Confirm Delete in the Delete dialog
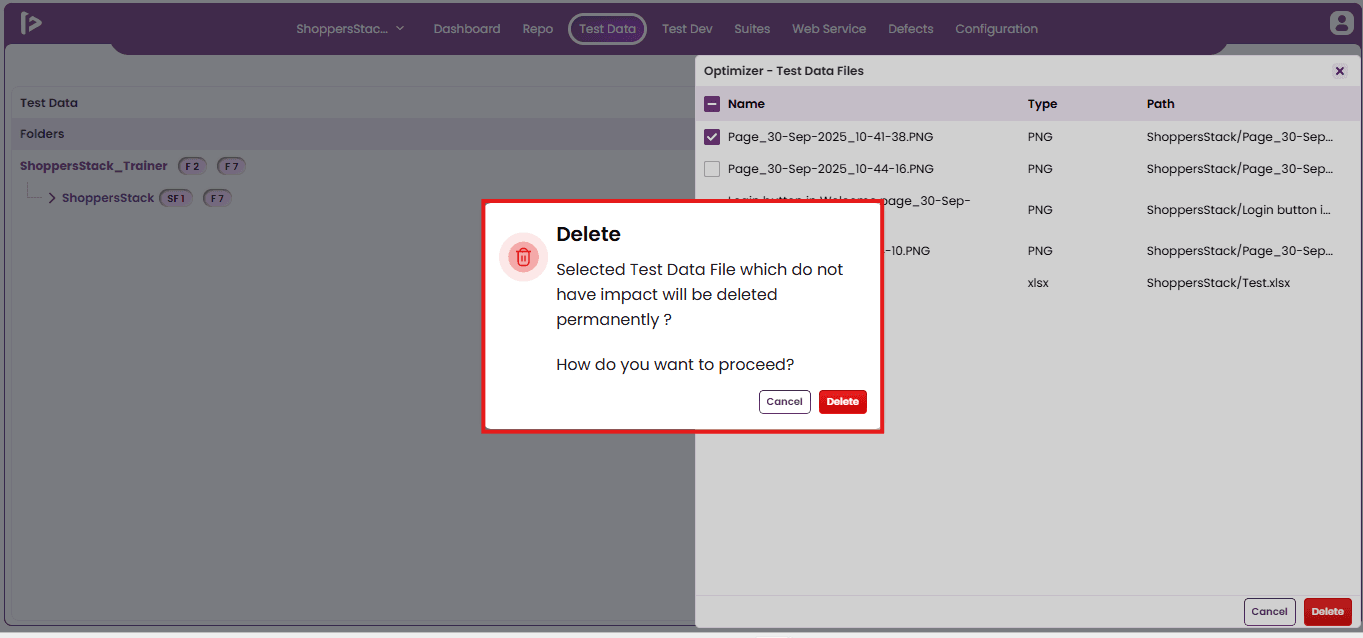Image resolution: width=1363 pixels, height=638 pixels. click(843, 402)
